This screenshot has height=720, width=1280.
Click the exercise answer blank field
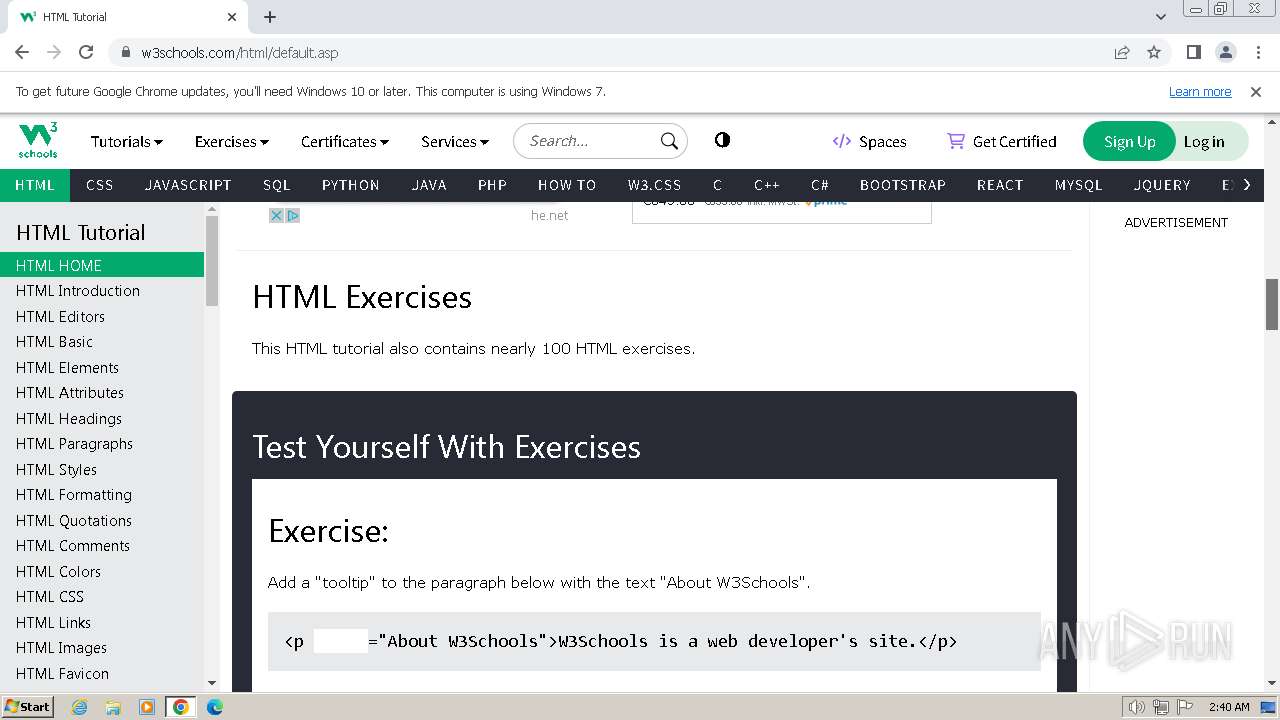[340, 641]
